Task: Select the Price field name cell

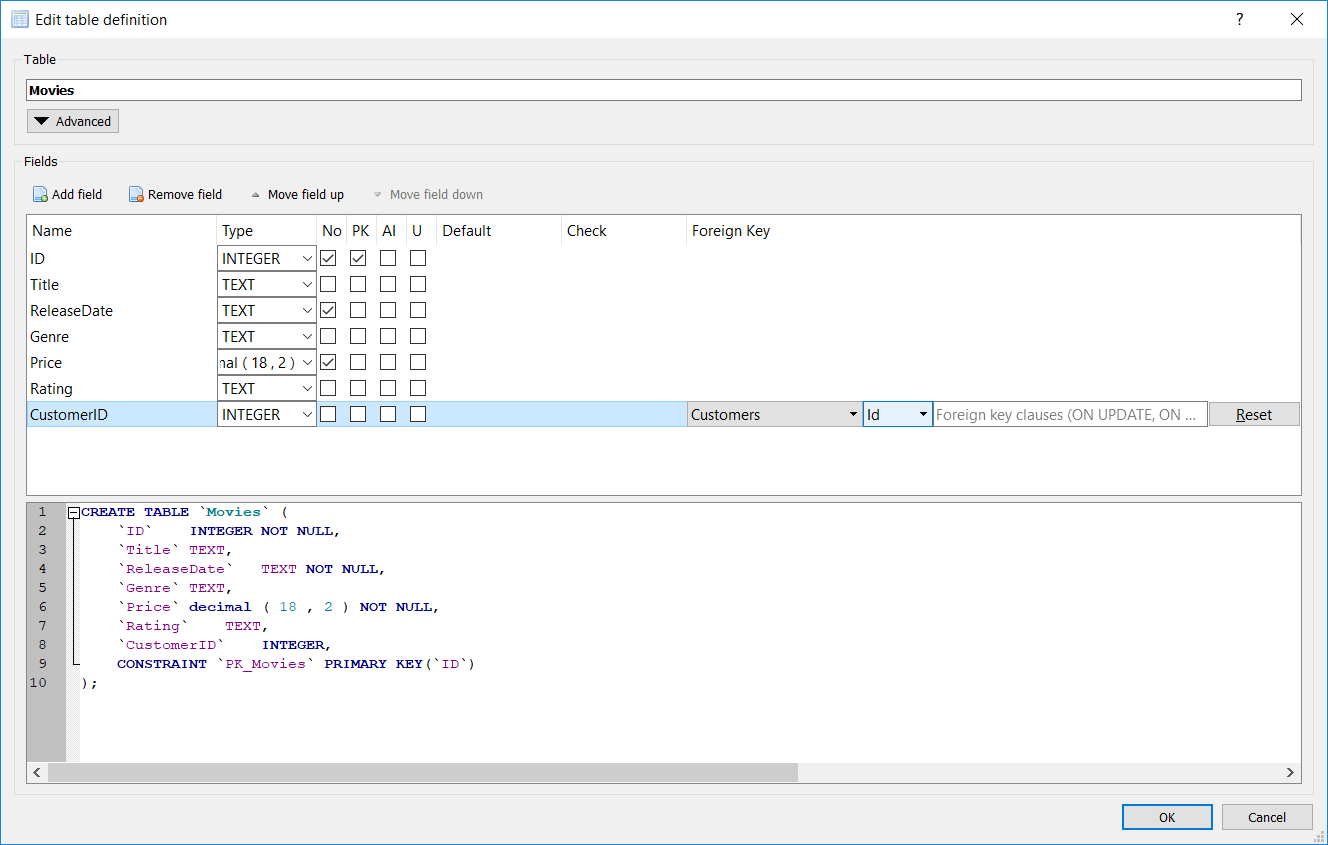Action: pyautogui.click(x=122, y=363)
